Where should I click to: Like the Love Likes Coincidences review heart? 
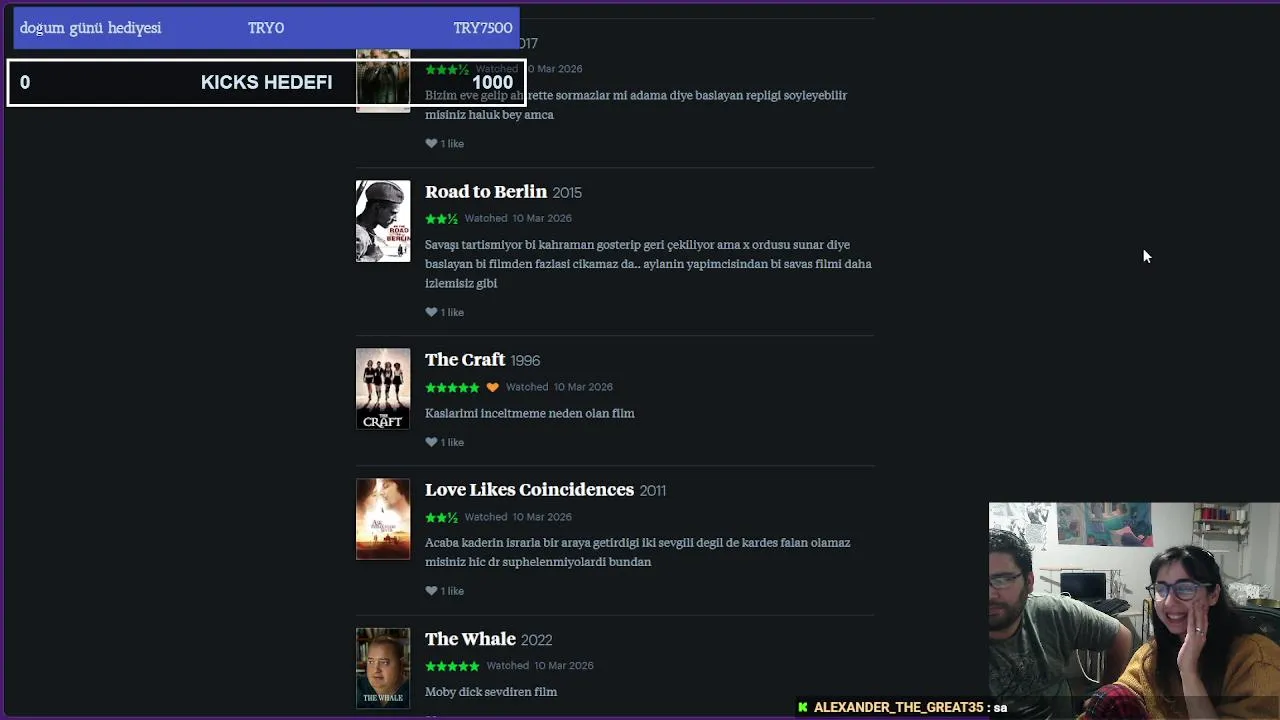[431, 591]
